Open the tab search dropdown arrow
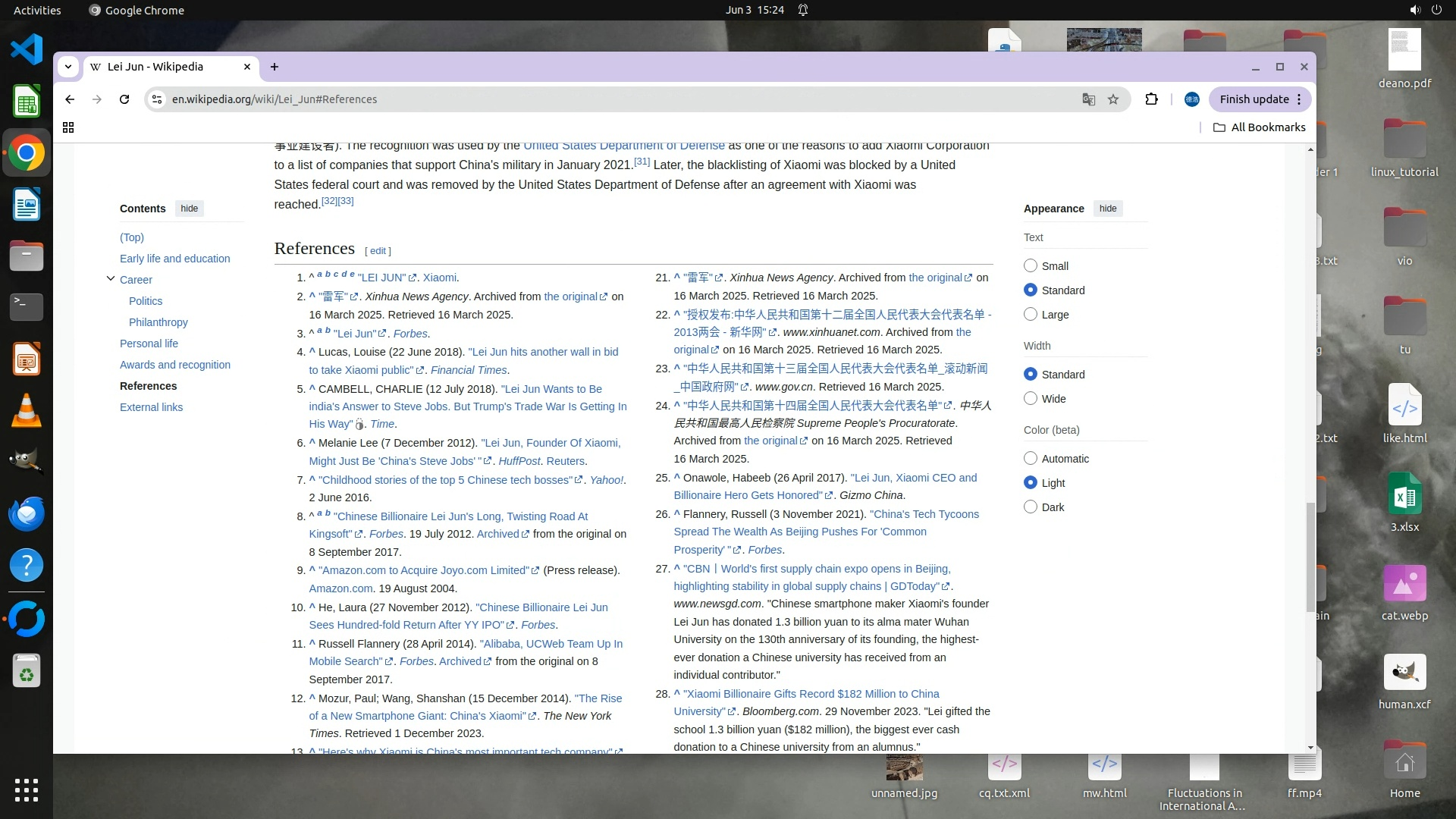Viewport: 1456px width, 819px height. (68, 67)
